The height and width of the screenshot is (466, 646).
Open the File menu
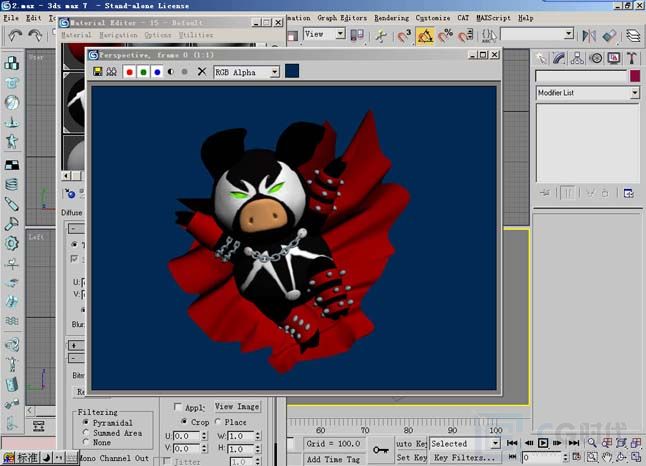[x=11, y=18]
